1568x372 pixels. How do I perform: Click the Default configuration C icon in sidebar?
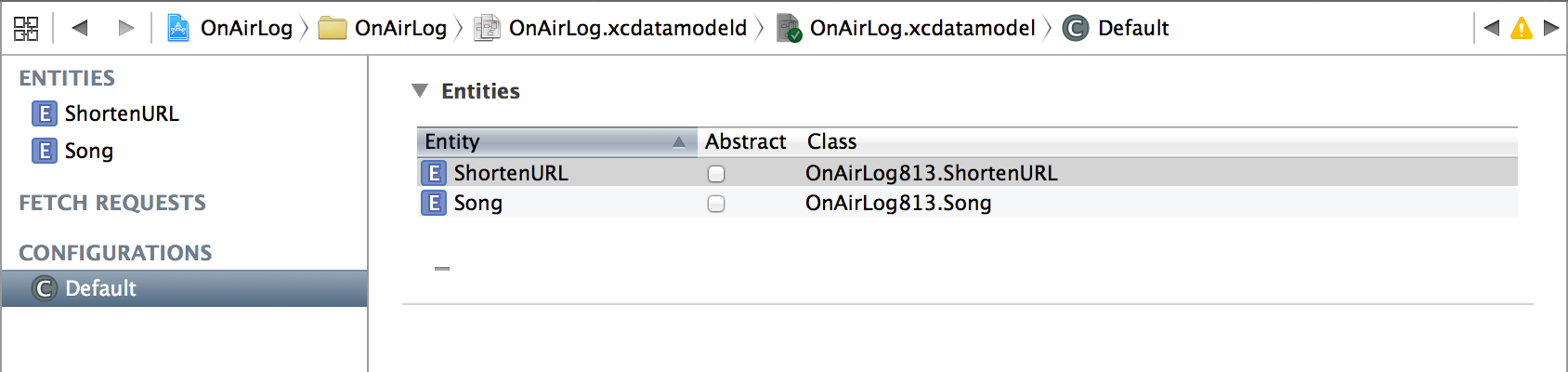pos(45,288)
